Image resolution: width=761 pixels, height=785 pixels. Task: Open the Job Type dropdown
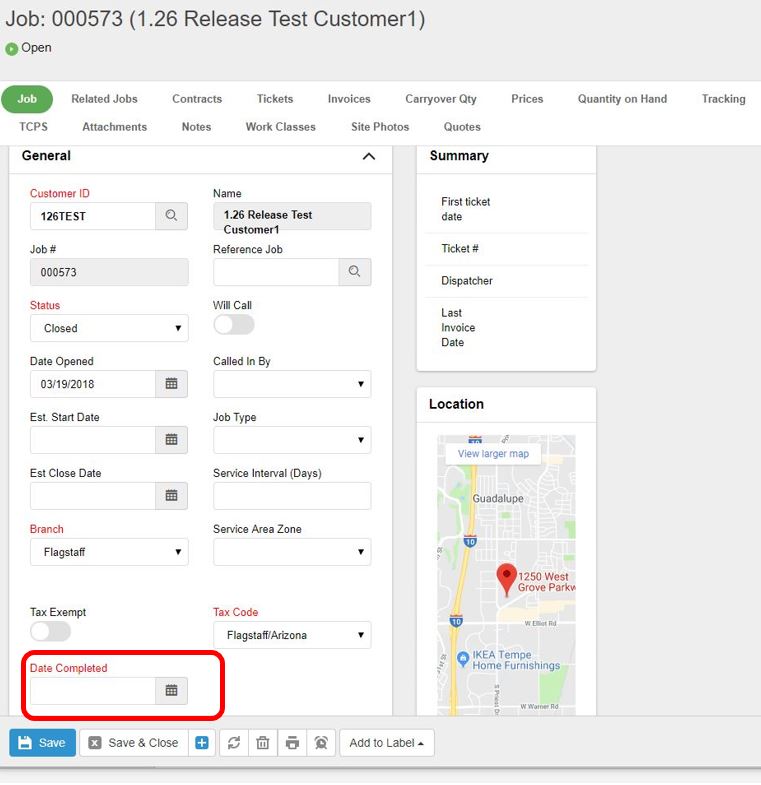coord(292,440)
